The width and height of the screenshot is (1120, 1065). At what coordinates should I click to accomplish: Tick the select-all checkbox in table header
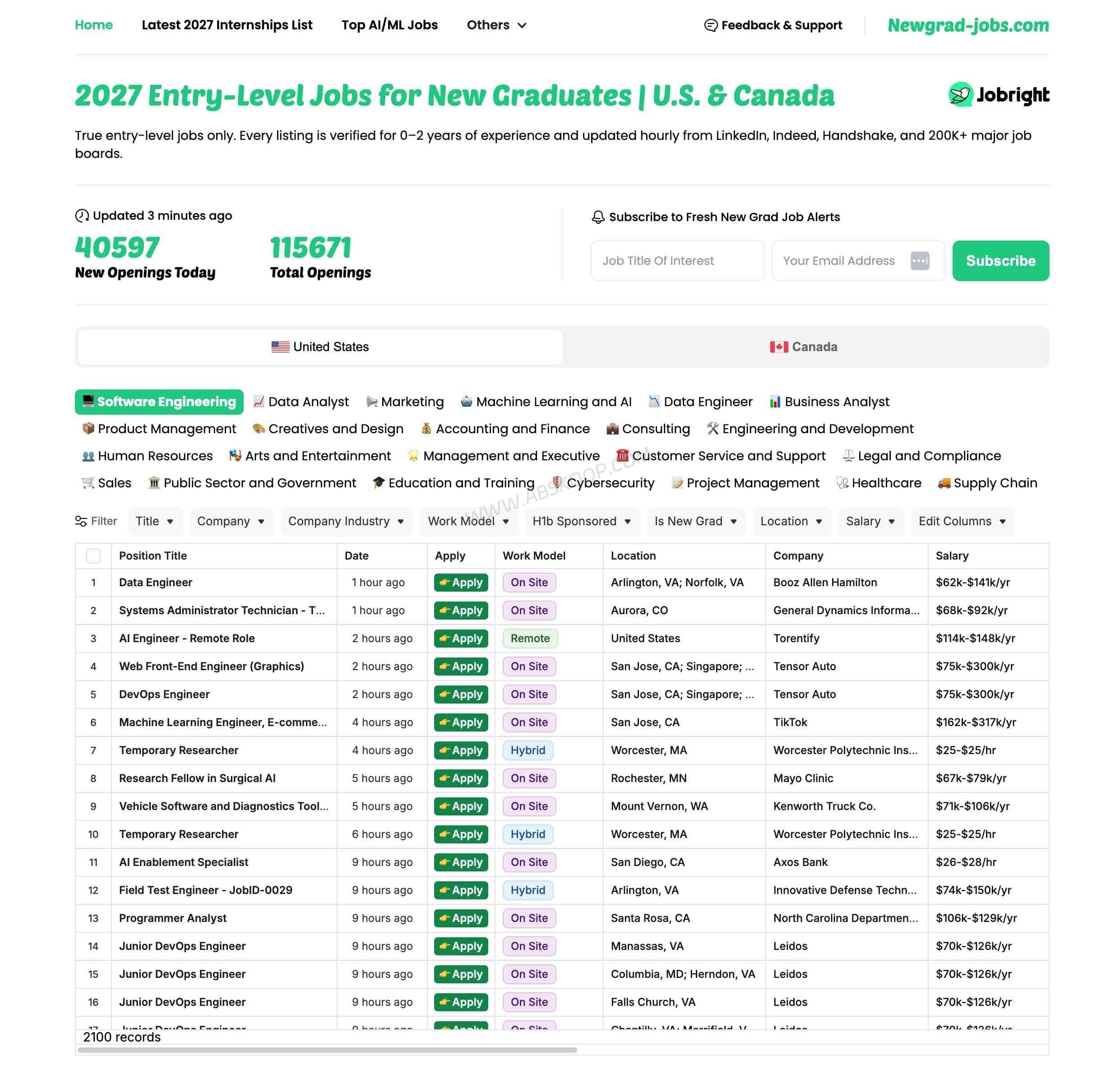93,556
